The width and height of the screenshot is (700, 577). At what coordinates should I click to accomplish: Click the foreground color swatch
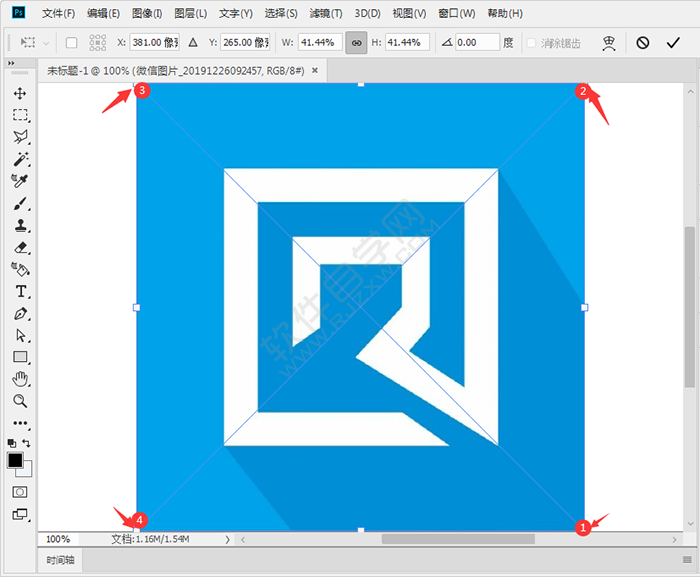pos(15,461)
